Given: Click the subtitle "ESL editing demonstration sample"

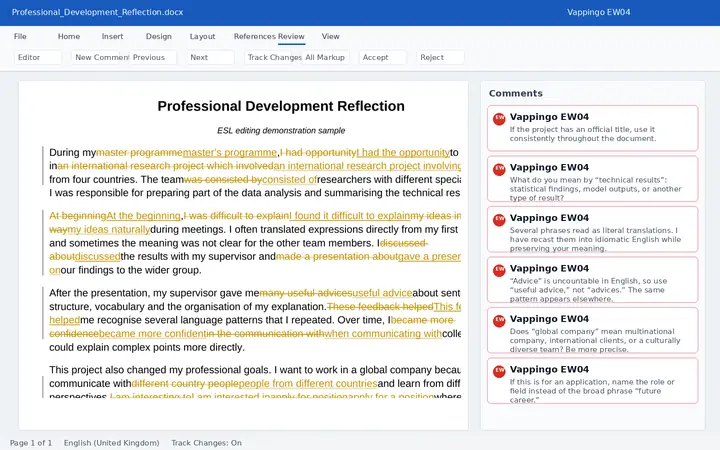Looking at the screenshot, I should coord(281,130).
